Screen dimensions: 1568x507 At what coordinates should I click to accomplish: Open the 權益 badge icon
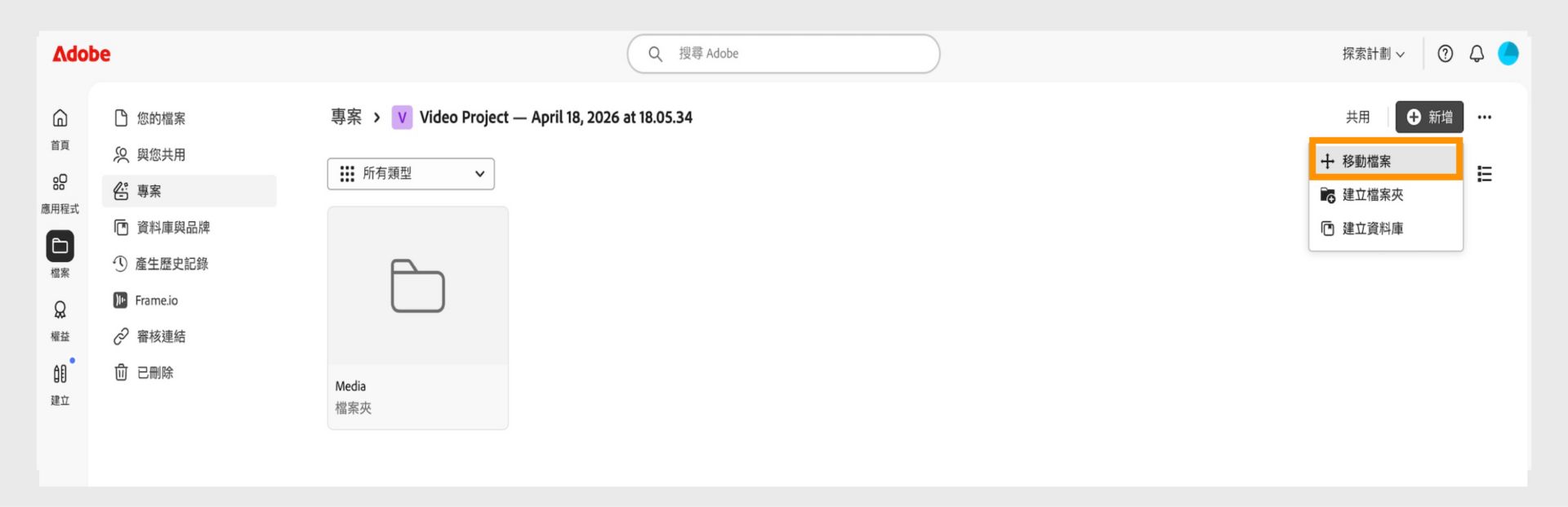[x=60, y=310]
